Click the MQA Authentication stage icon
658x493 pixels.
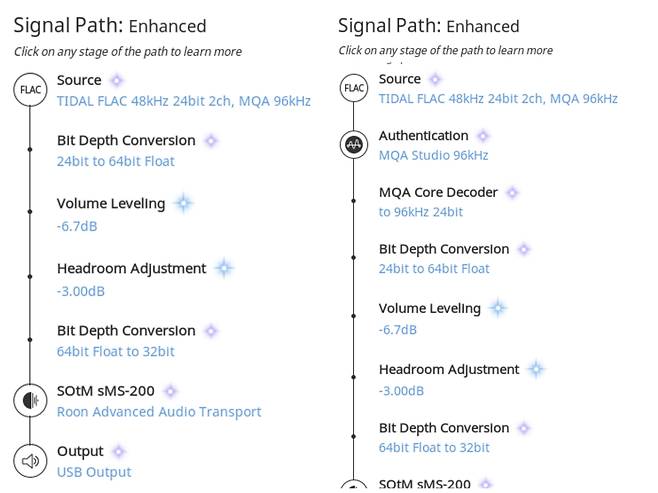tap(354, 145)
